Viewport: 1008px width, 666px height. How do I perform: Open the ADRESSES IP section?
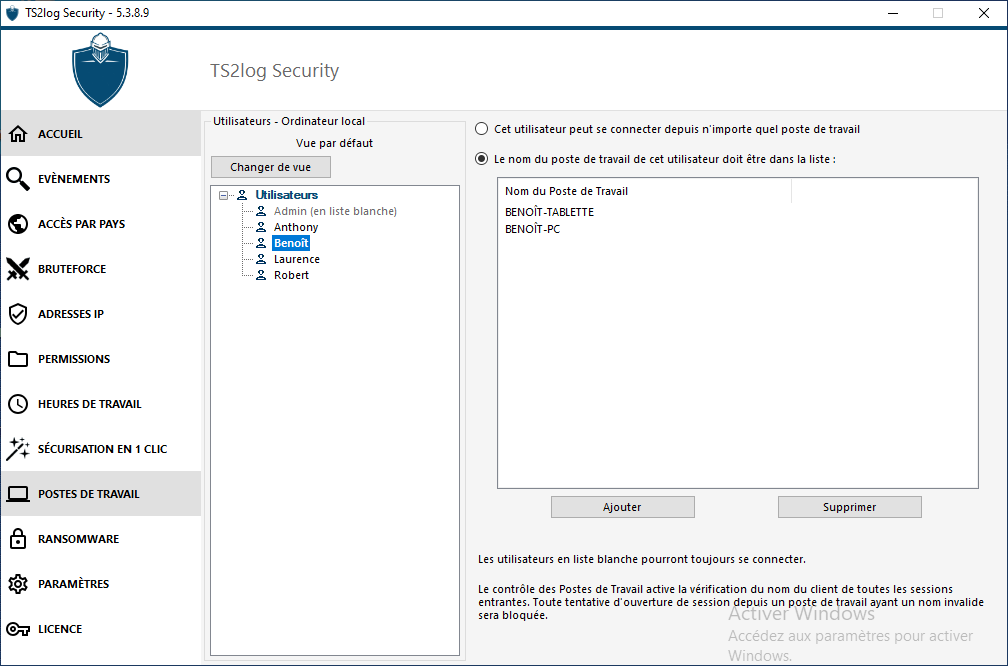(x=101, y=314)
